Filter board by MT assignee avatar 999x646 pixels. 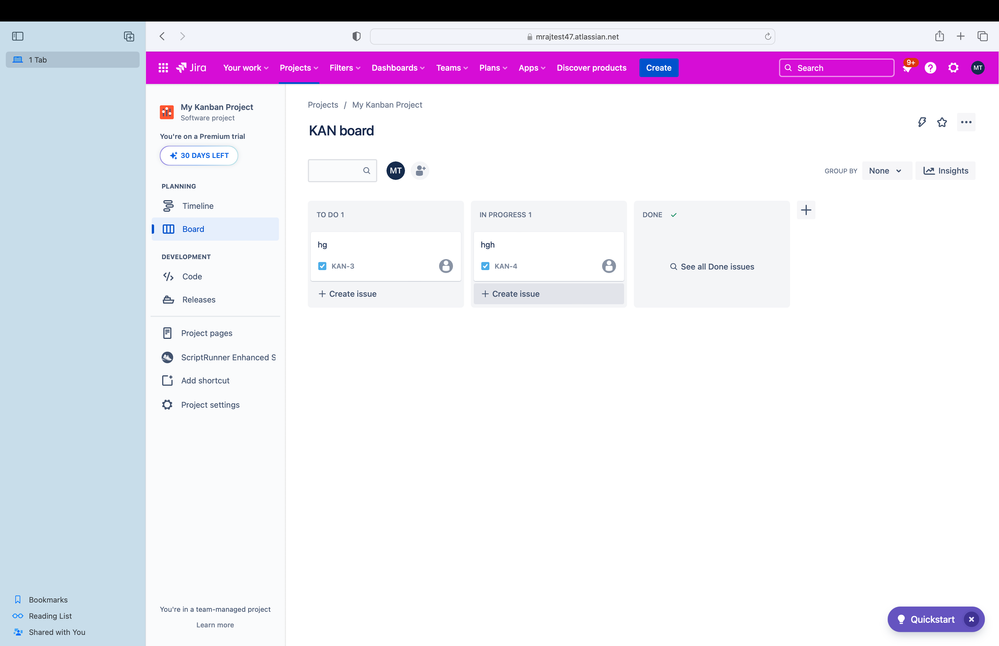point(396,170)
